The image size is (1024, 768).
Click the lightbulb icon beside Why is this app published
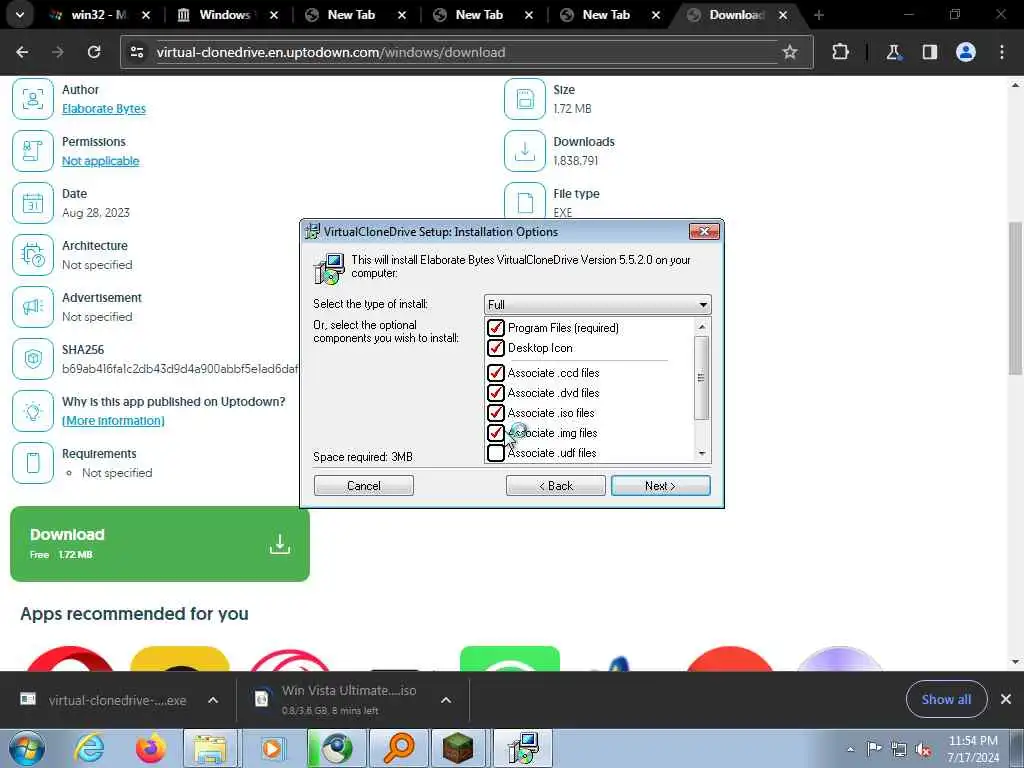[x=33, y=411]
